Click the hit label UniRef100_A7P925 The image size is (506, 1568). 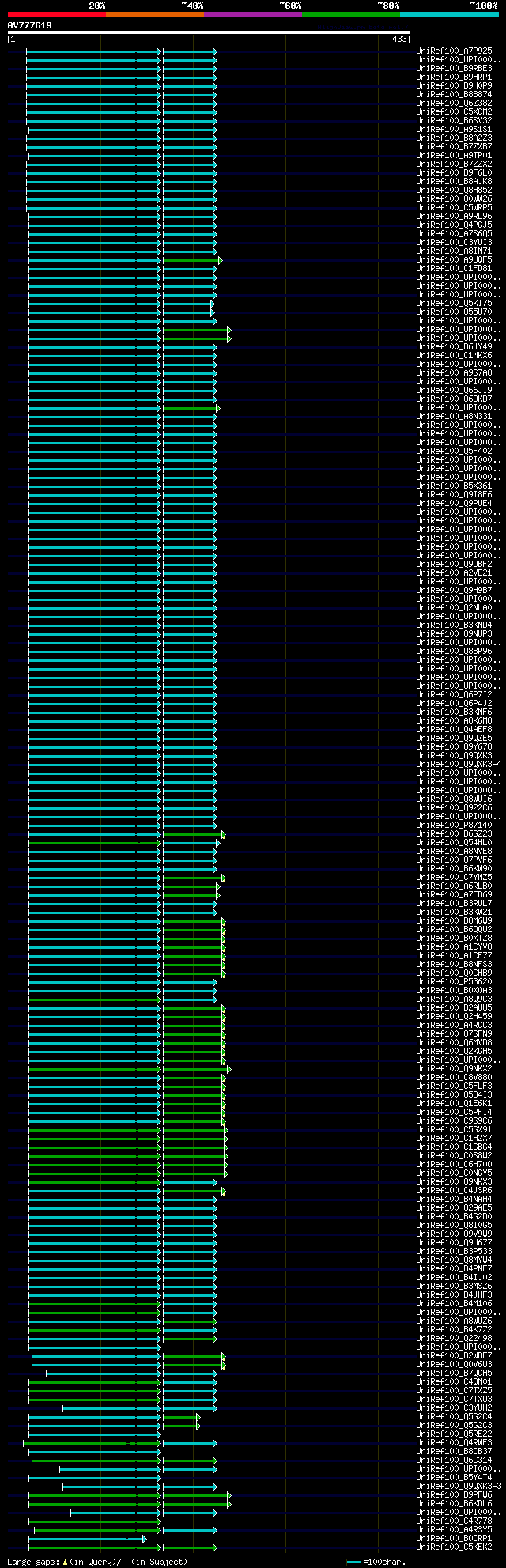[x=454, y=51]
